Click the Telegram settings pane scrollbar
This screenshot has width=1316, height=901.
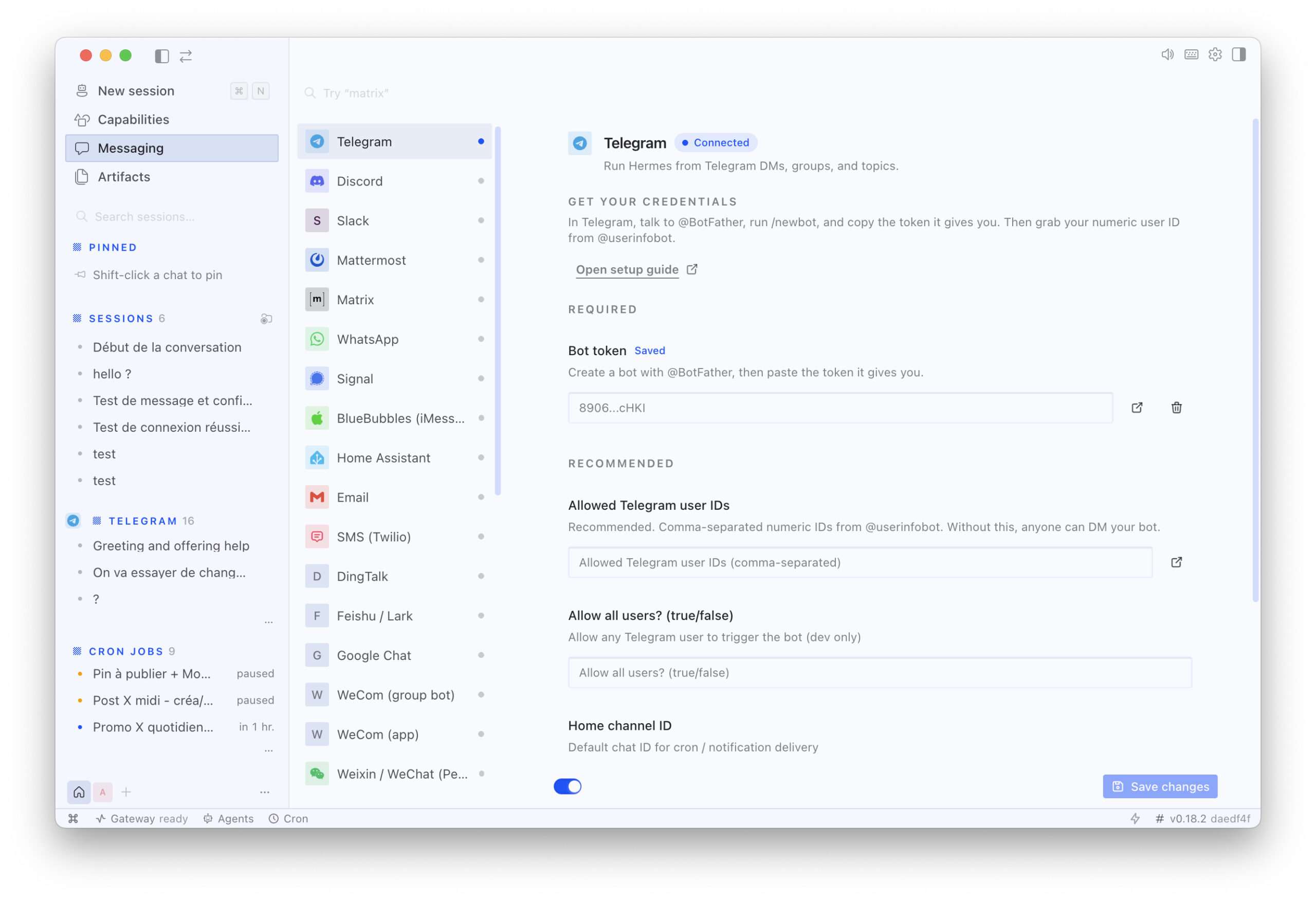click(1256, 360)
